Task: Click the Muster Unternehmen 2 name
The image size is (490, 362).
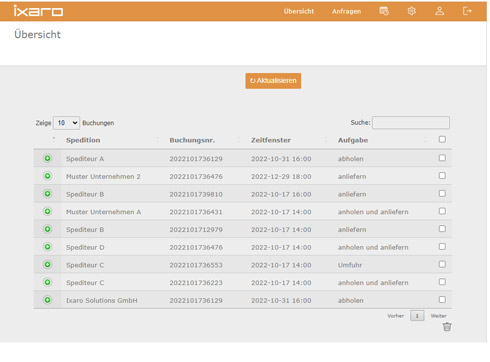Action: (103, 176)
